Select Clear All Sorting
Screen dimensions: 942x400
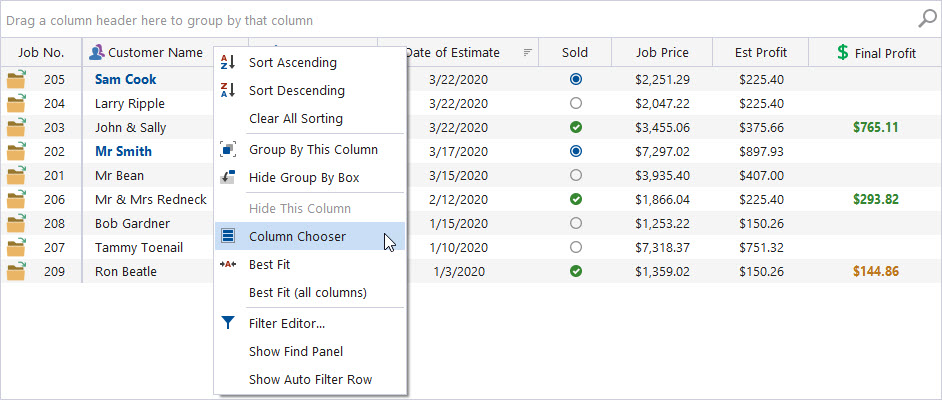[310, 118]
